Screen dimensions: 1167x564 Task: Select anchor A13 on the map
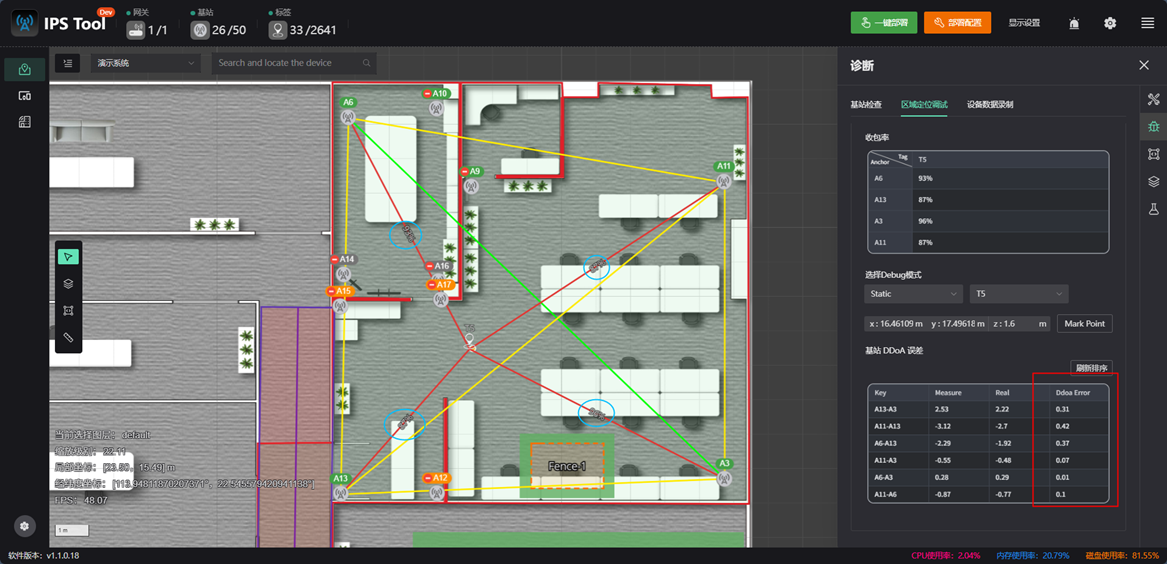342,493
